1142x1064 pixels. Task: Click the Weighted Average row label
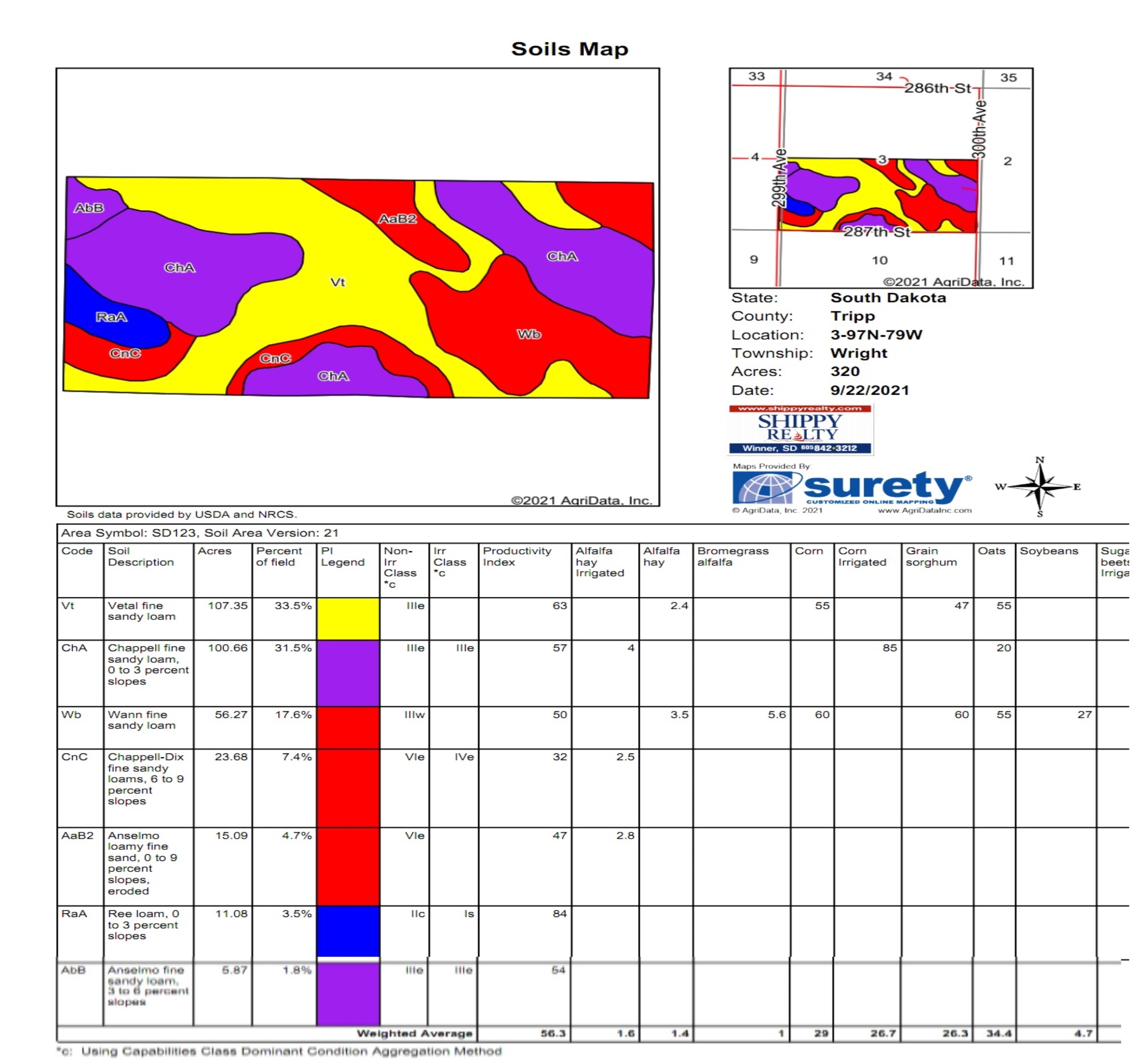[x=414, y=1034]
